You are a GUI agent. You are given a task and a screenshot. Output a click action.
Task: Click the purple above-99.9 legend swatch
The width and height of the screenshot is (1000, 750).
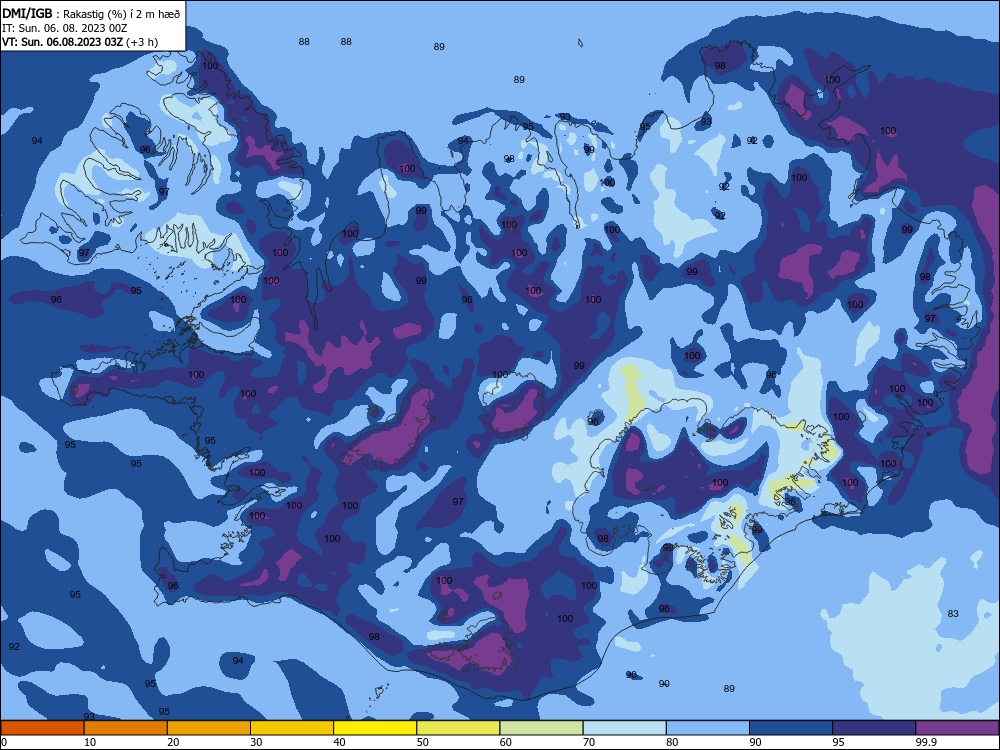point(958,728)
